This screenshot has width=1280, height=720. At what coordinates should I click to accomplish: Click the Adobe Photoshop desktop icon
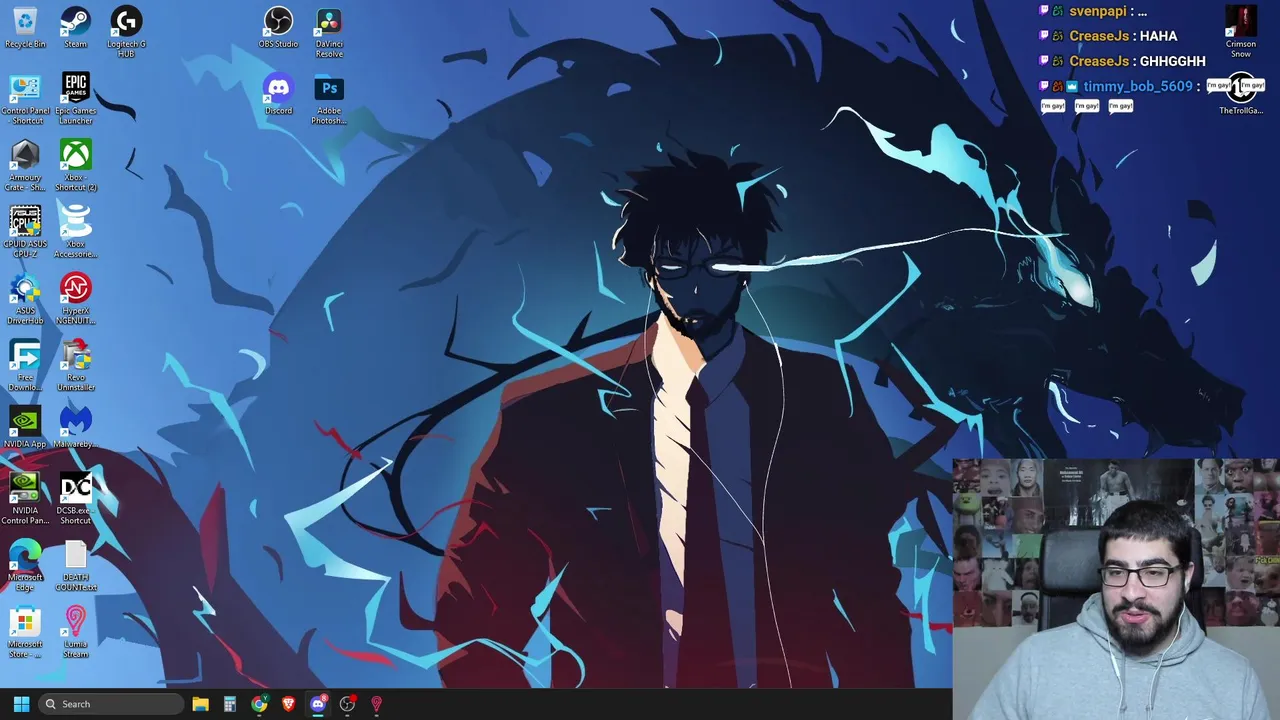[x=329, y=99]
